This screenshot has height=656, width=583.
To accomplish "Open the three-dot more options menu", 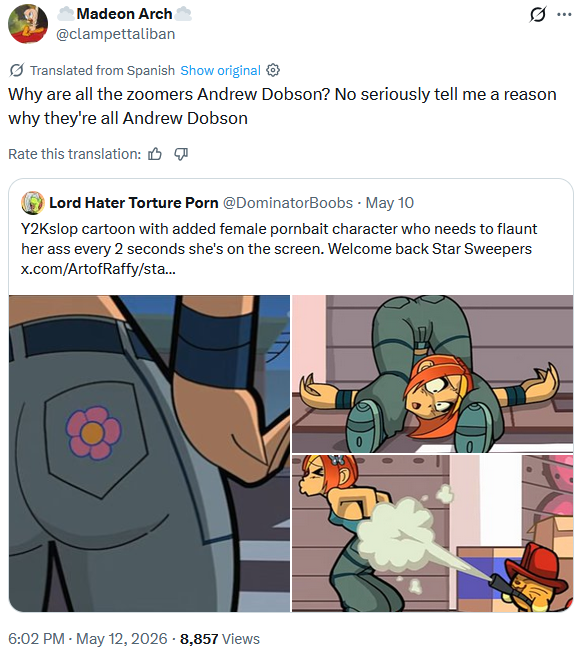I will tap(564, 15).
